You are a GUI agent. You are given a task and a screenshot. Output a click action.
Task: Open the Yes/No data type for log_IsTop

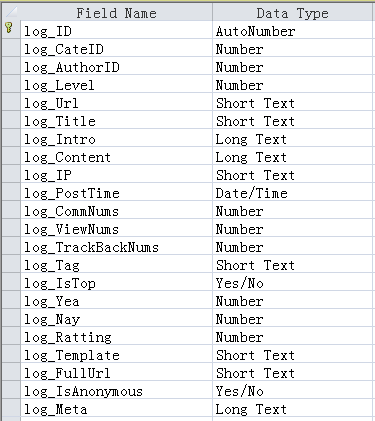click(292, 282)
